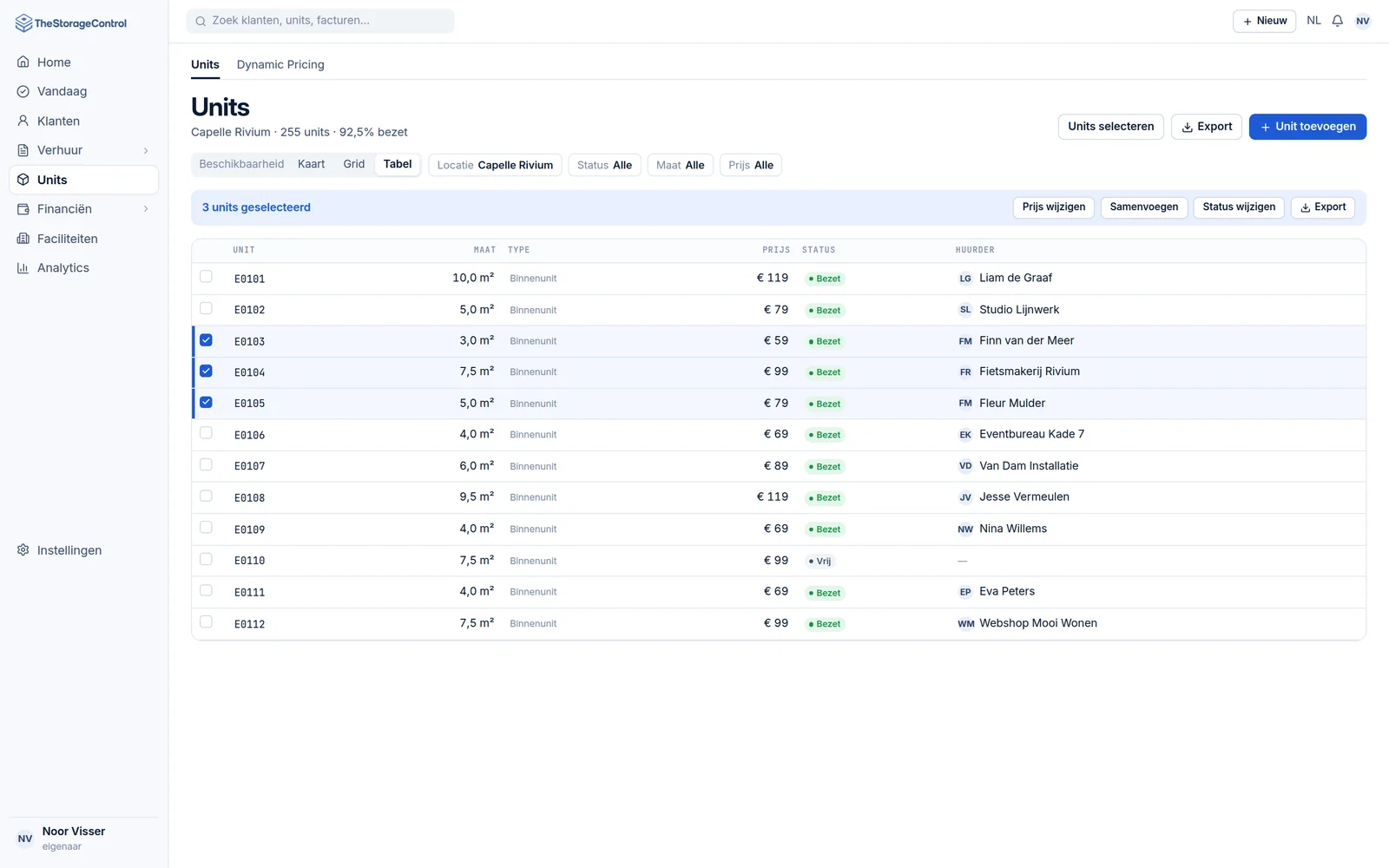Image resolution: width=1389 pixels, height=868 pixels.
Task: Click the Faciliteiten building icon
Action: tap(23, 239)
